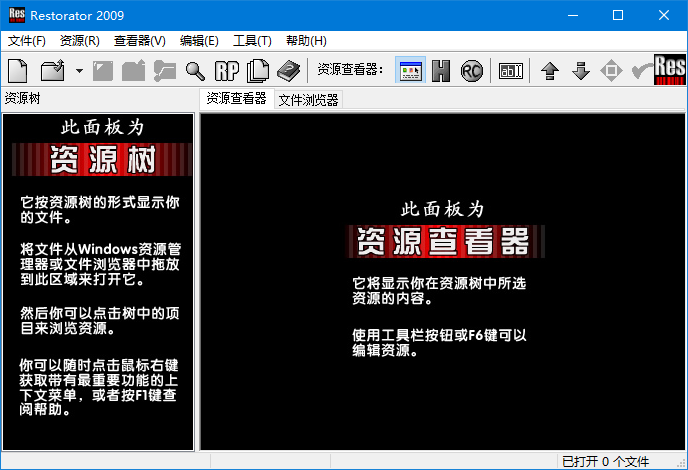Click the grayed folder tree icon

pos(165,70)
